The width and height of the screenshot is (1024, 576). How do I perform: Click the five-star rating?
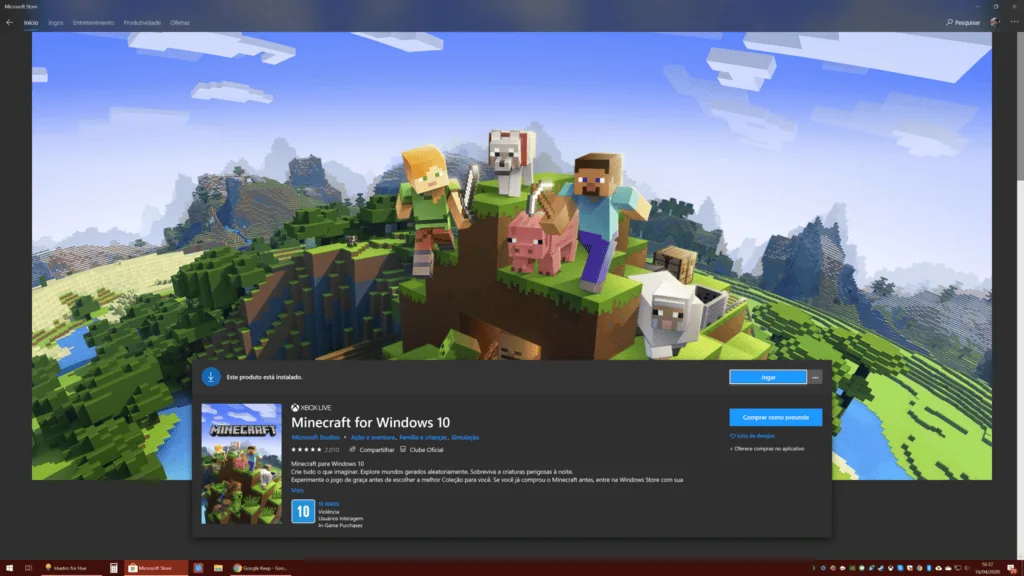pos(306,449)
